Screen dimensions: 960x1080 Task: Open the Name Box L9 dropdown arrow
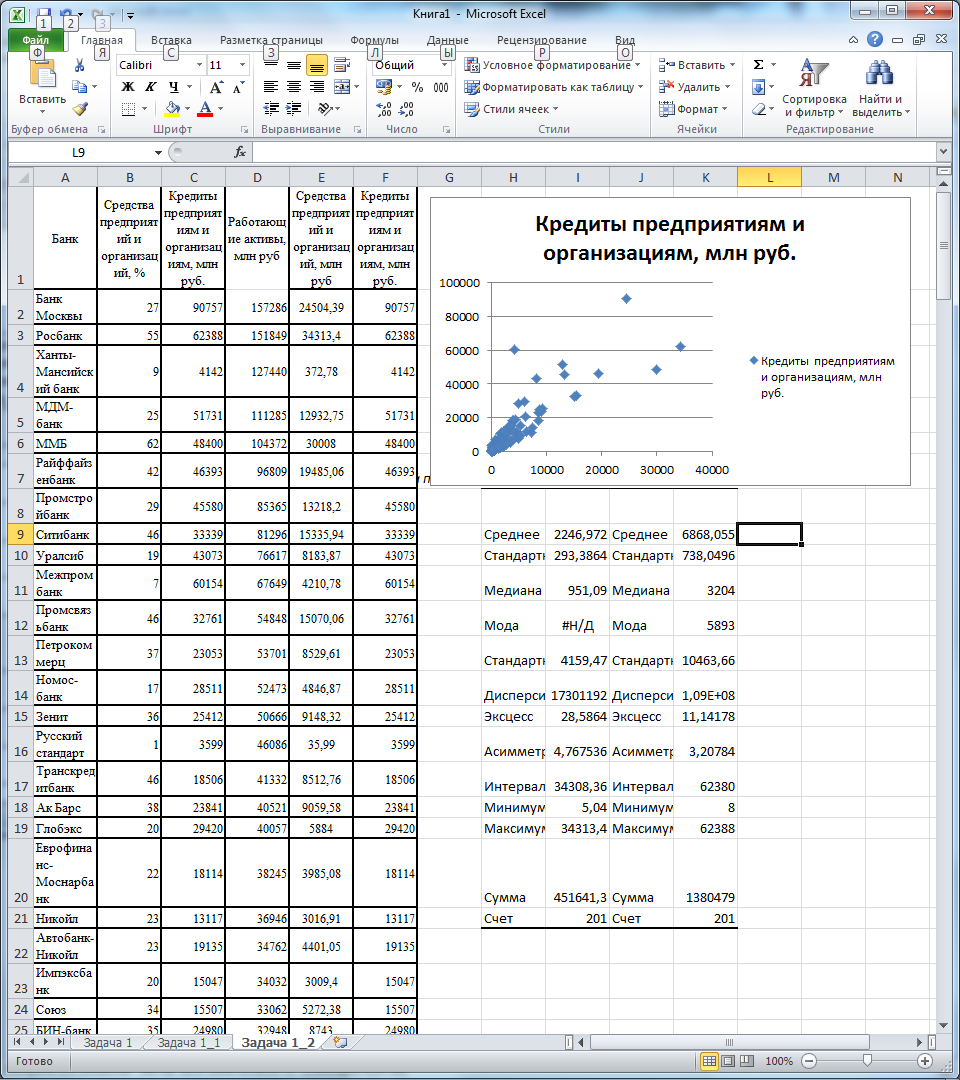(158, 152)
